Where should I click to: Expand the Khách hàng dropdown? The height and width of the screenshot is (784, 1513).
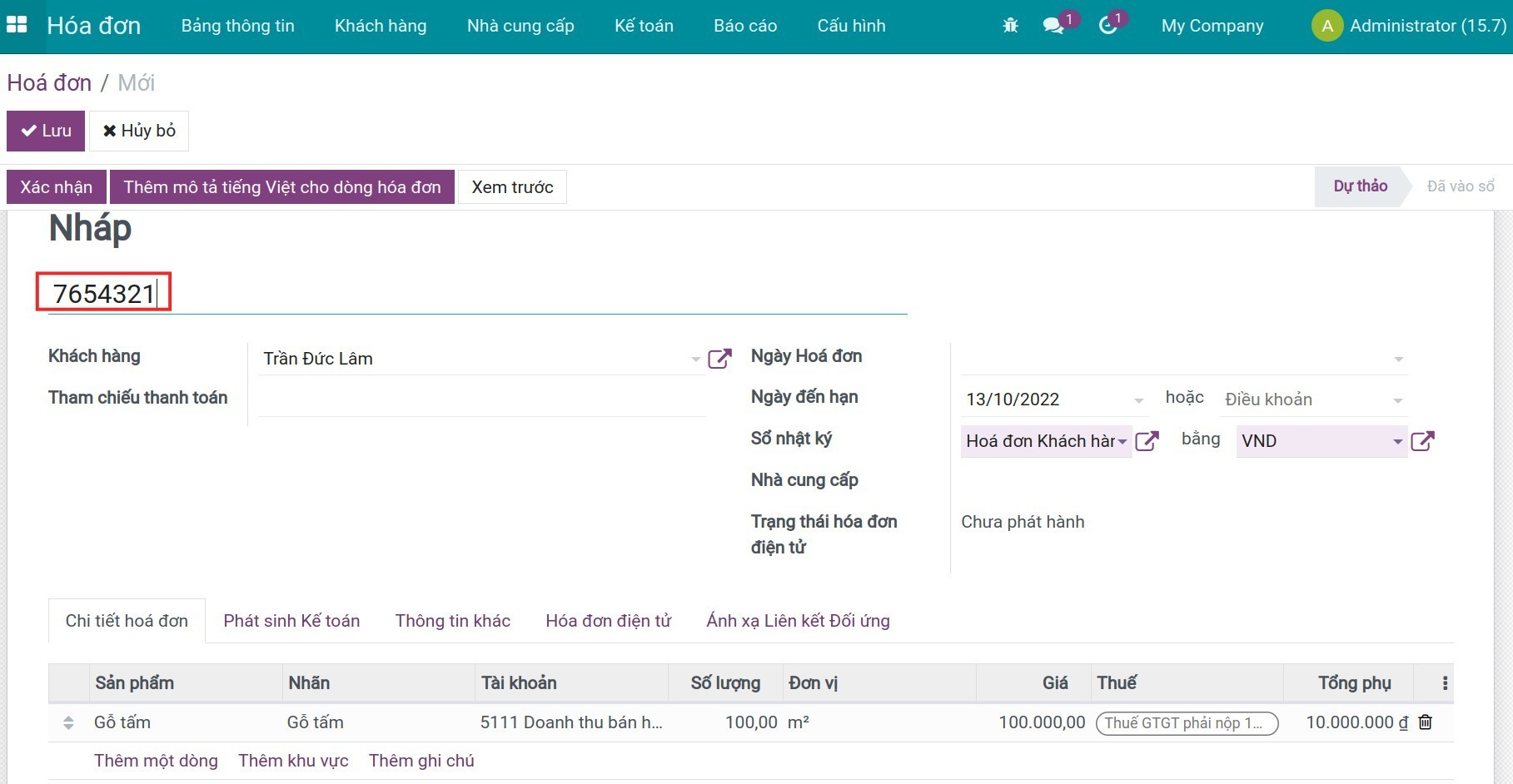(695, 360)
